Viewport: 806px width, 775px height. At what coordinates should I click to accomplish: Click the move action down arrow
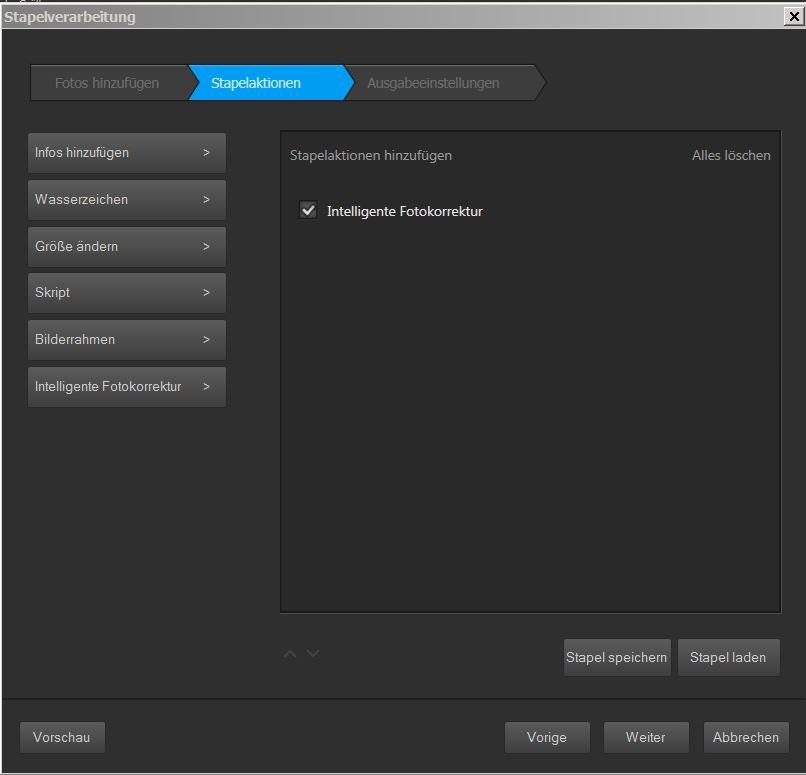312,654
